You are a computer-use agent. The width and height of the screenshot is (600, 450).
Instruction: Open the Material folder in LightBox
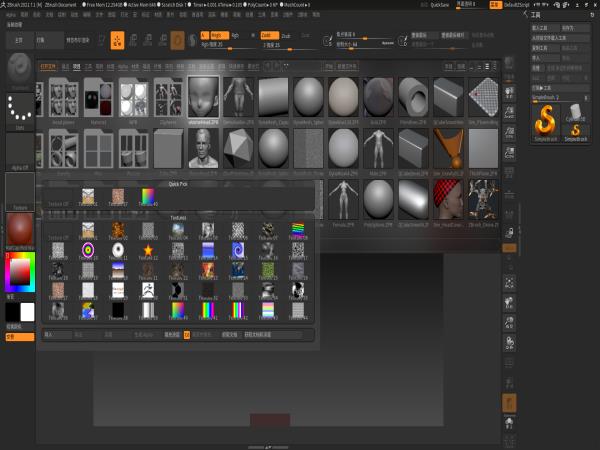[98, 98]
